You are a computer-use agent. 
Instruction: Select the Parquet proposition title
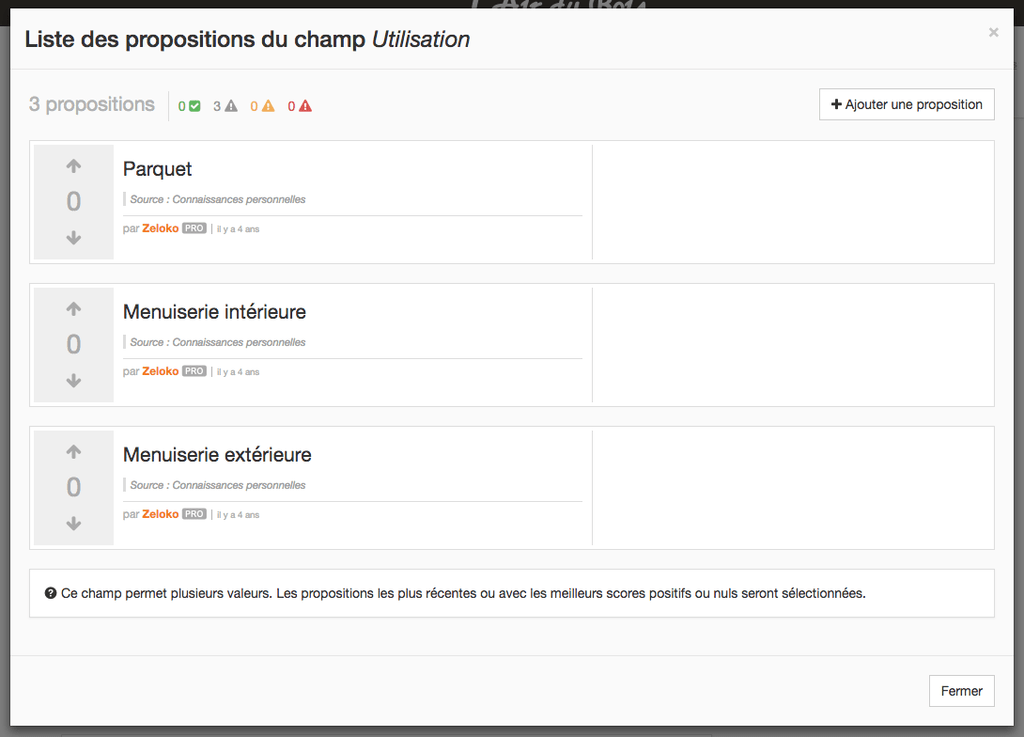(x=157, y=169)
